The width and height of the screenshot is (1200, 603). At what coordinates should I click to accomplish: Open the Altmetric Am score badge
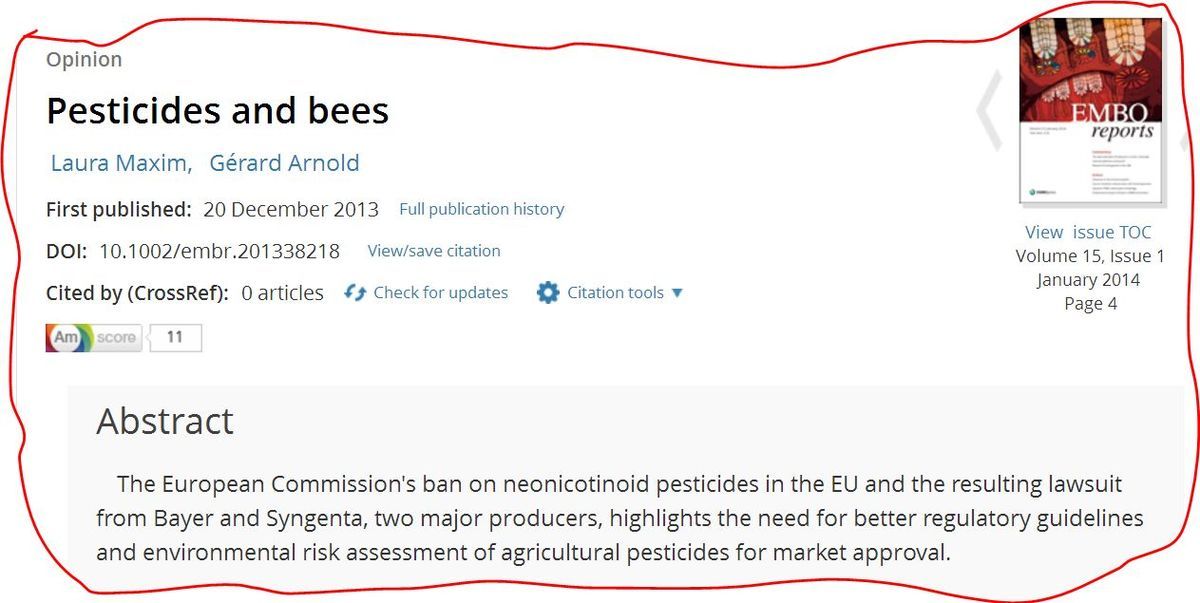coord(94,338)
